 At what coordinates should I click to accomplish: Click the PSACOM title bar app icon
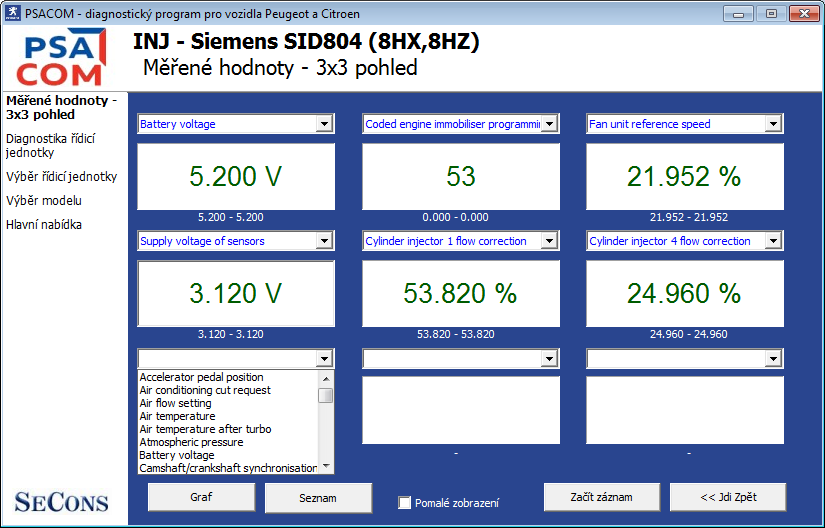[14, 14]
